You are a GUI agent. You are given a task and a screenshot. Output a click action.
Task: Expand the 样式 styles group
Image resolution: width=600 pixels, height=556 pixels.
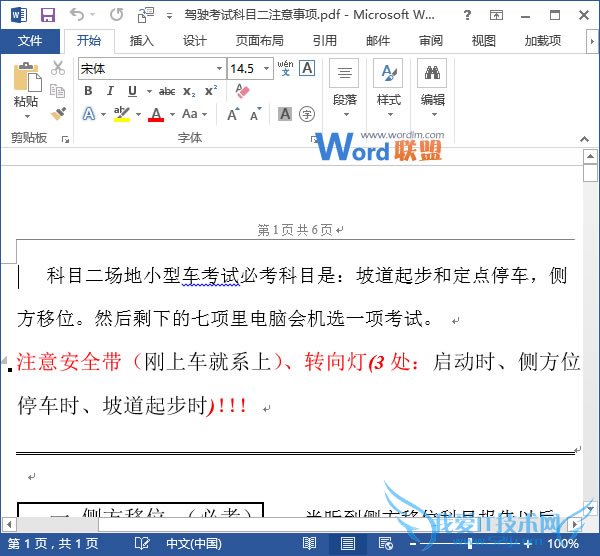click(388, 89)
